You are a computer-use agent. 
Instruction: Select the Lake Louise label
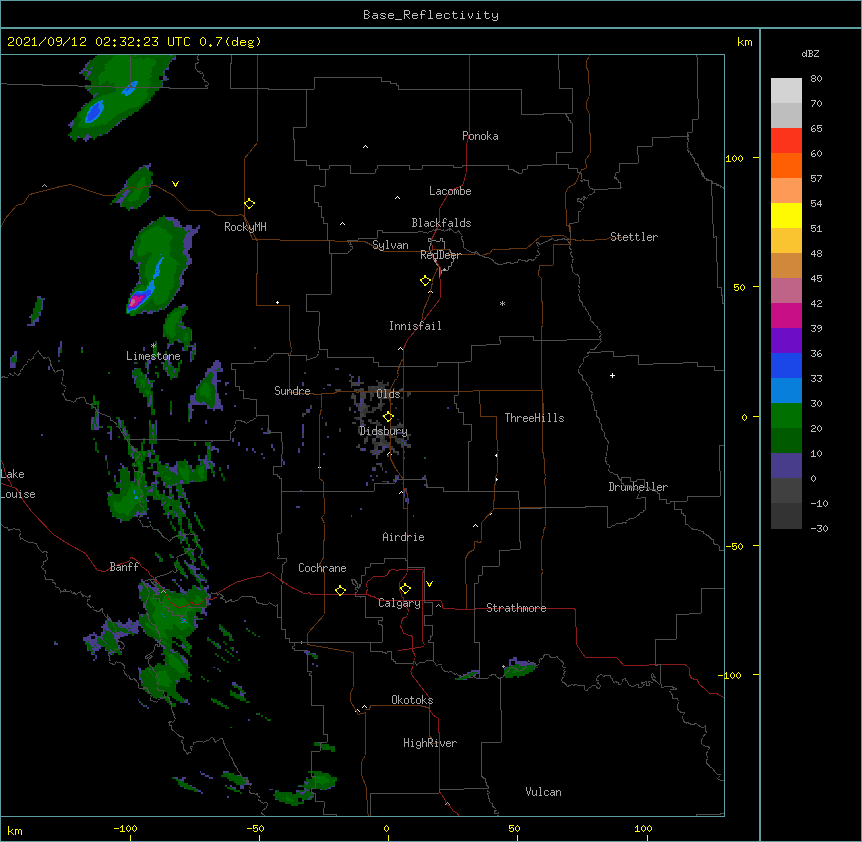[x=18, y=484]
